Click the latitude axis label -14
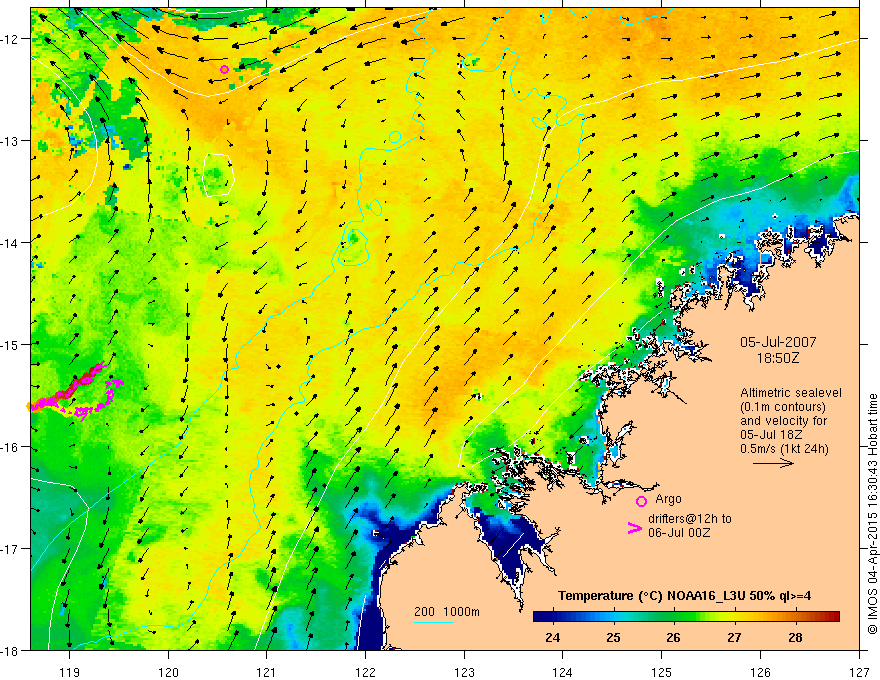 tap(11, 243)
